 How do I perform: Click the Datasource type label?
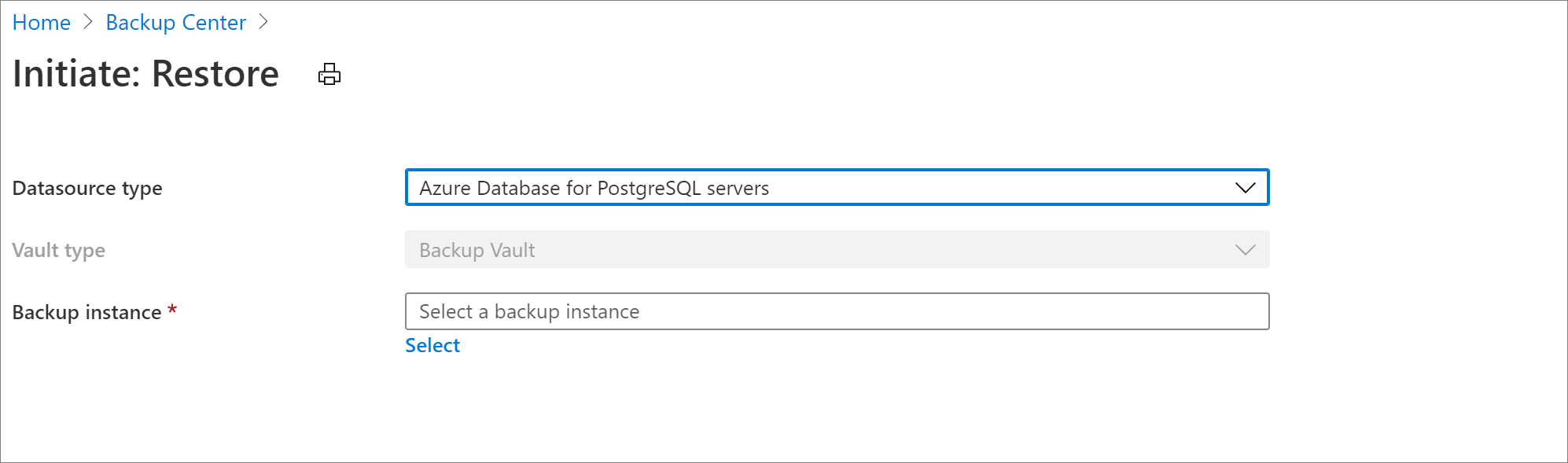click(x=87, y=188)
